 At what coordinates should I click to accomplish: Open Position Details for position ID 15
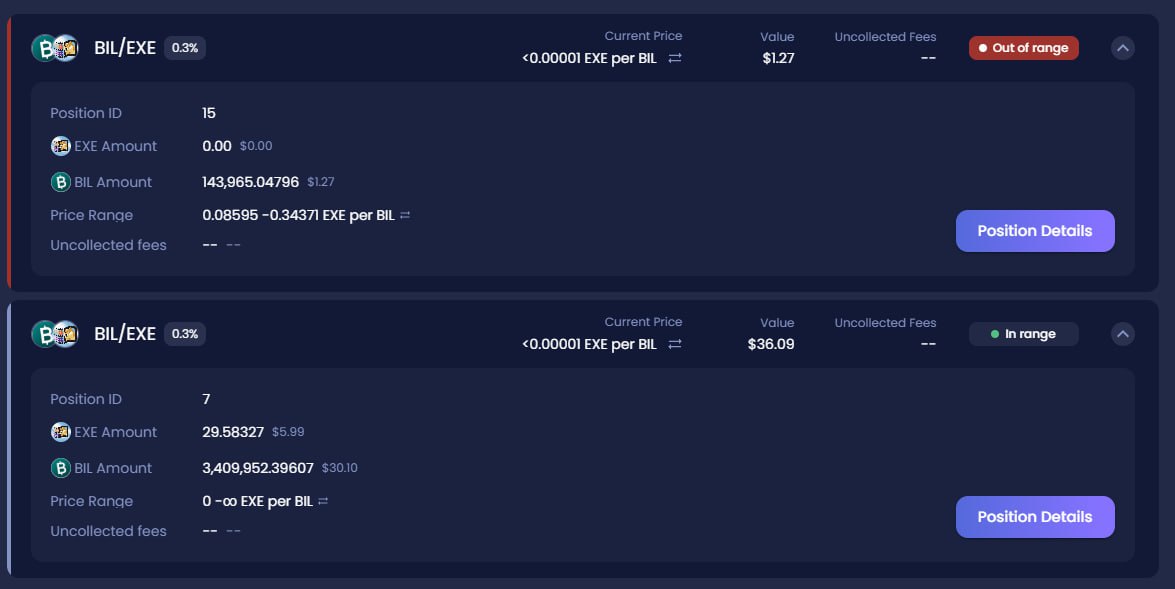[1035, 231]
